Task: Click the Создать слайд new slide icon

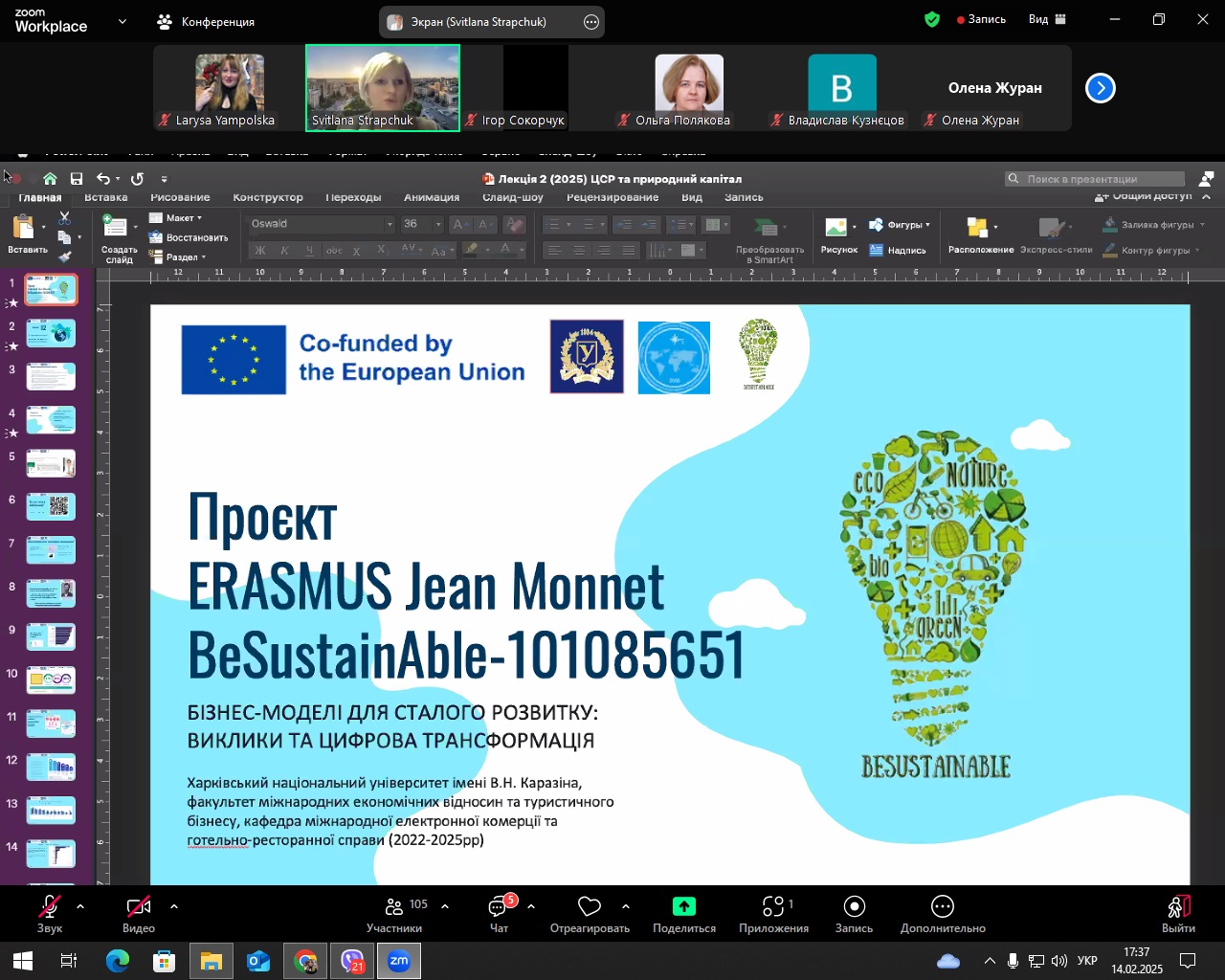Action: coord(116,227)
